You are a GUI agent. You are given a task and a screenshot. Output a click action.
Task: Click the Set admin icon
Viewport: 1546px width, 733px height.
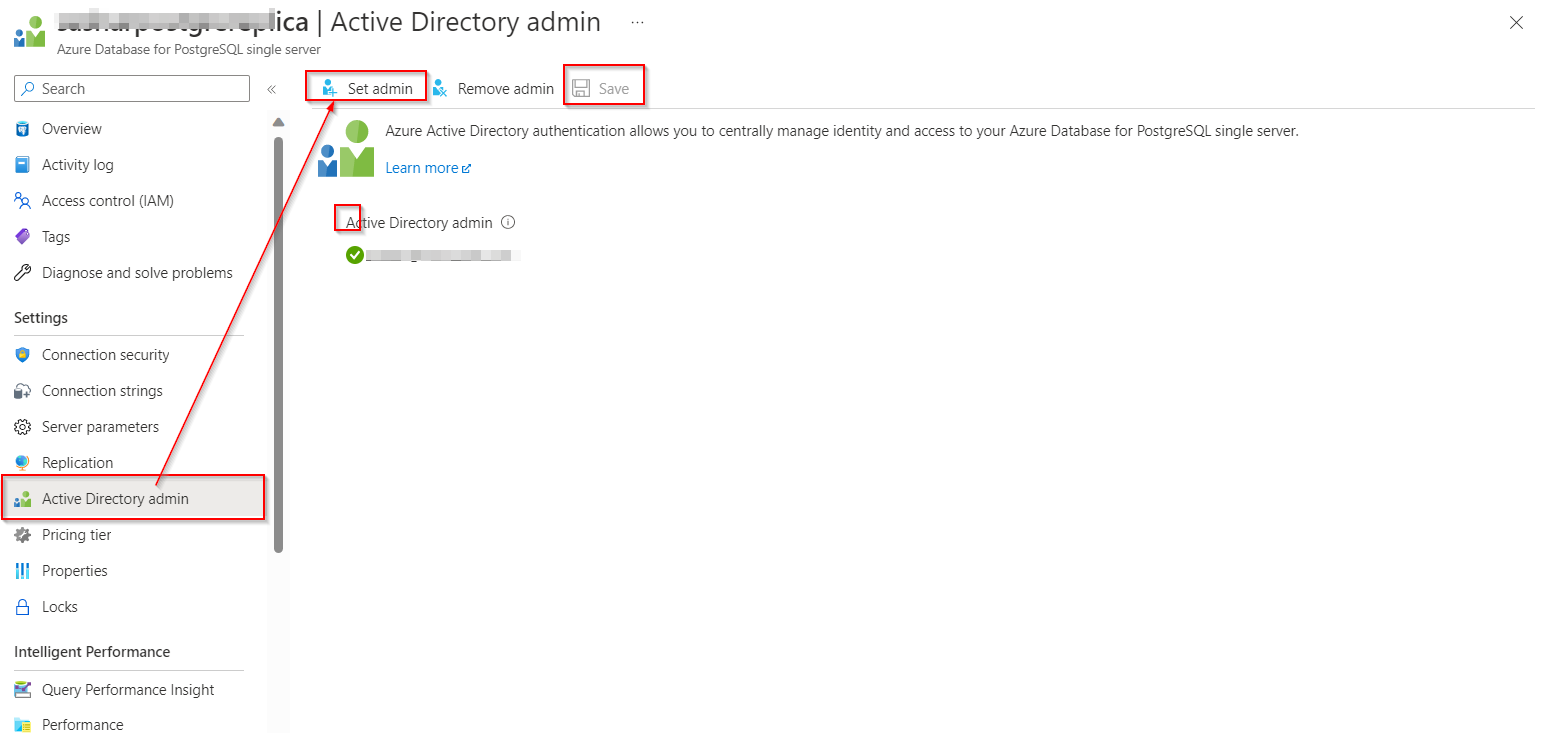(x=330, y=88)
